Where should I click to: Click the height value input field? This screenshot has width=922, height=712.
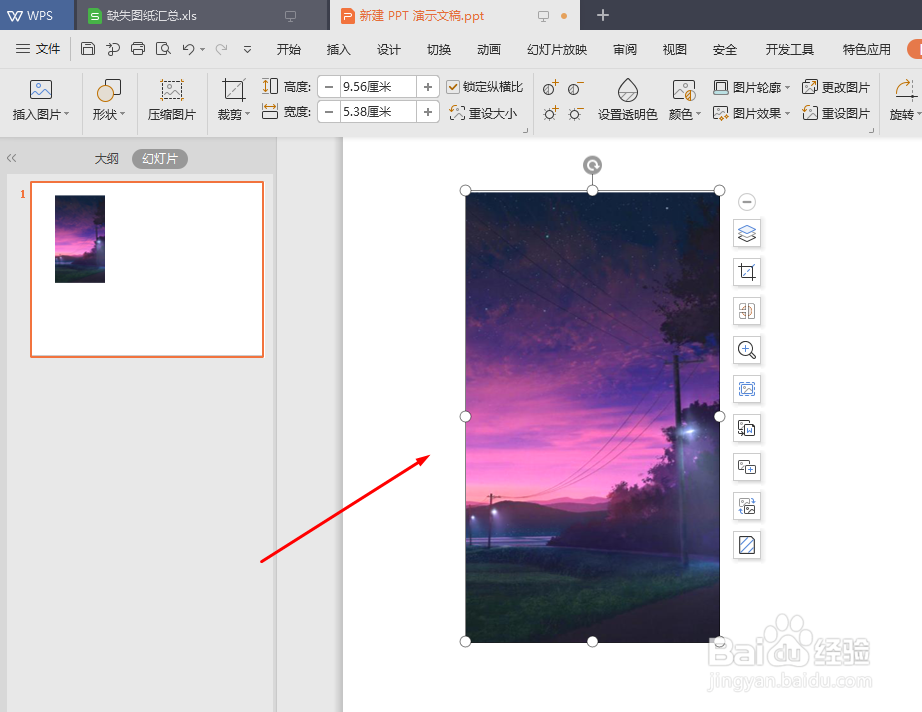click(378, 87)
